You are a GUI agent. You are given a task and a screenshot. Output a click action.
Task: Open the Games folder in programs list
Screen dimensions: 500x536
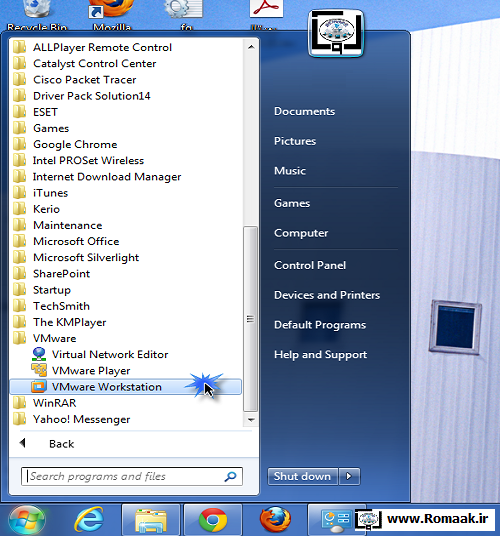[x=51, y=128]
